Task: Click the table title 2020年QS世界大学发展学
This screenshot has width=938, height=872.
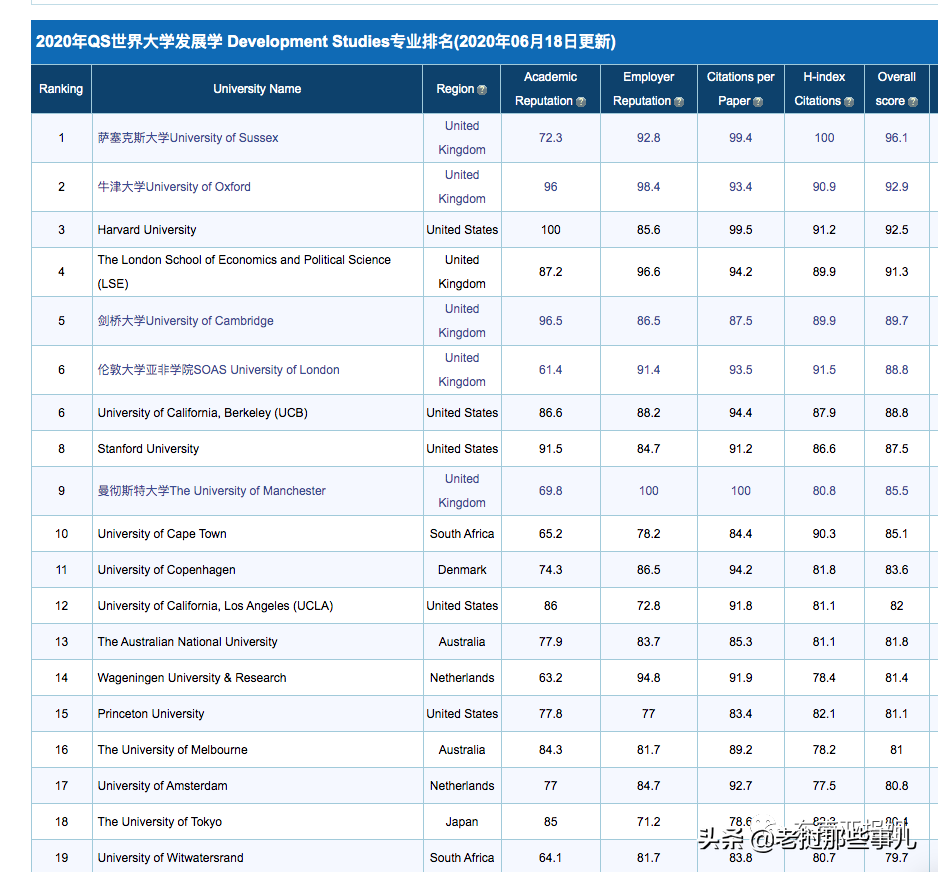Action: click(325, 41)
